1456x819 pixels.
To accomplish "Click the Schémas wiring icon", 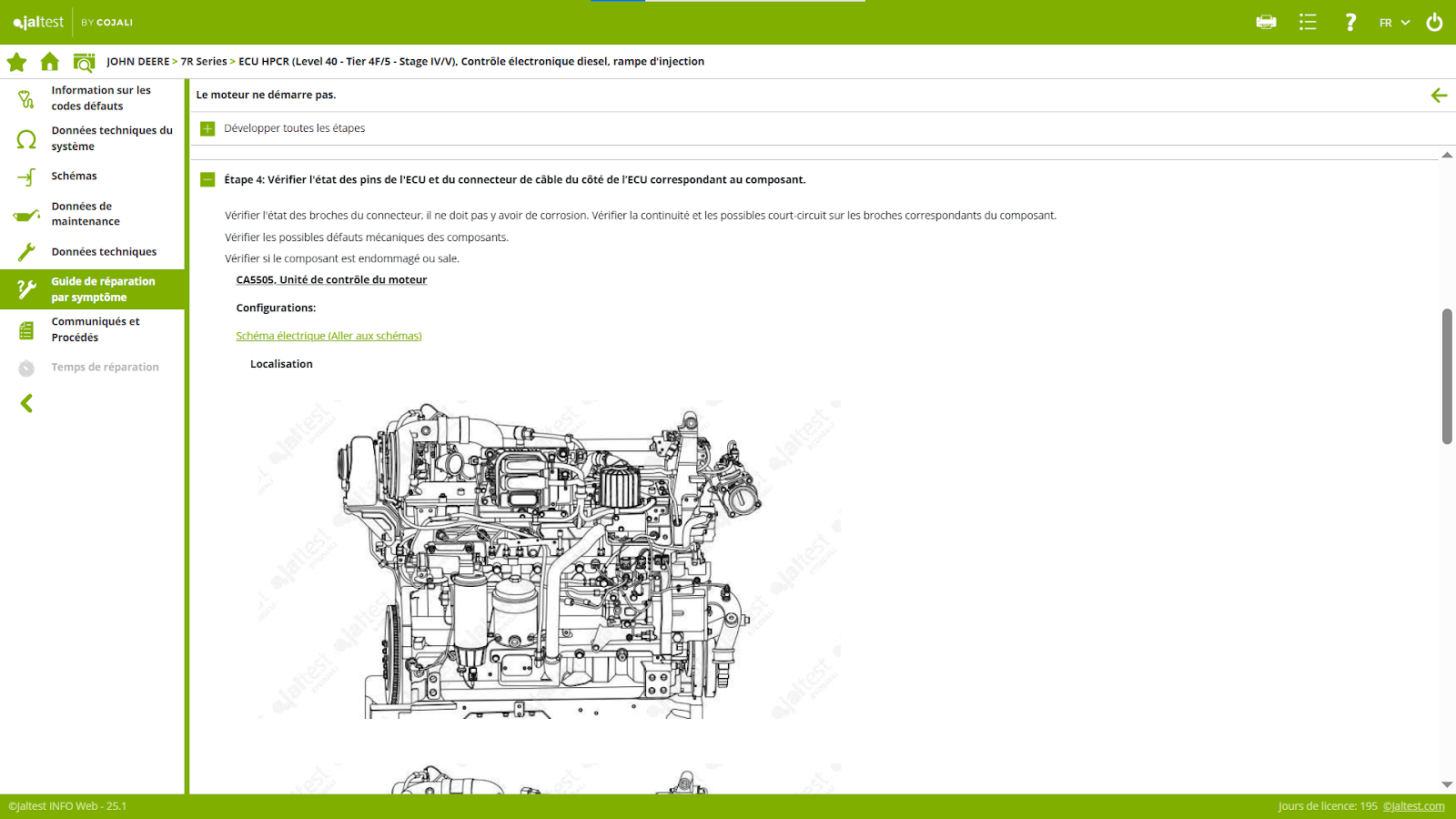I will (26, 177).
